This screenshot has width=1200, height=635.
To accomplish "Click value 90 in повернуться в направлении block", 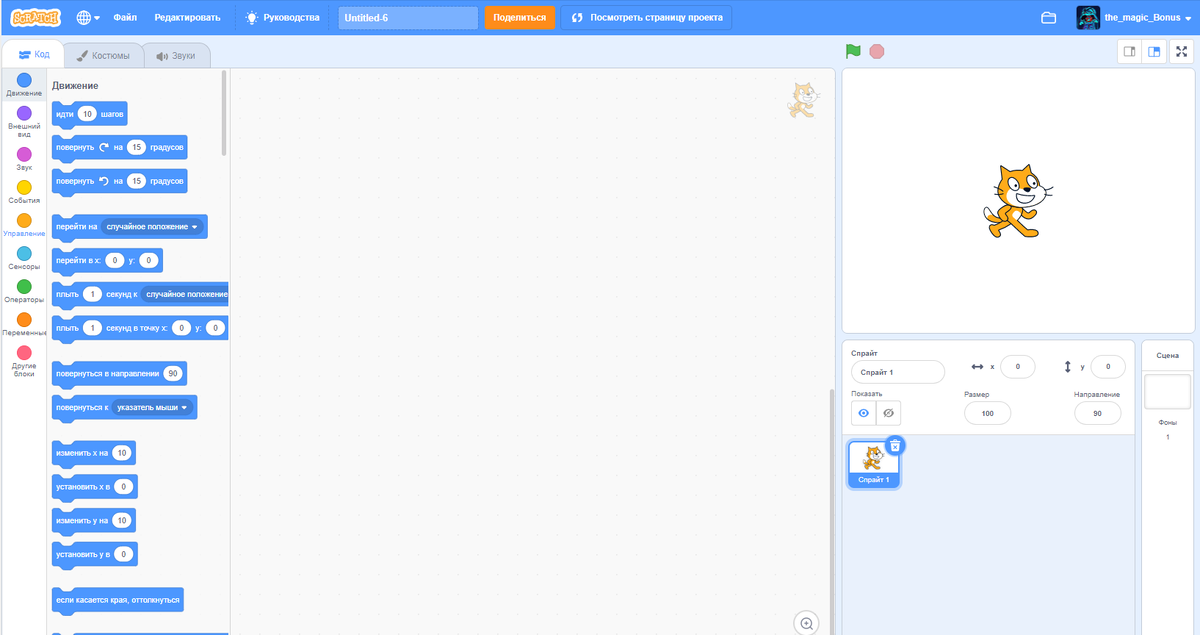I will (x=172, y=374).
